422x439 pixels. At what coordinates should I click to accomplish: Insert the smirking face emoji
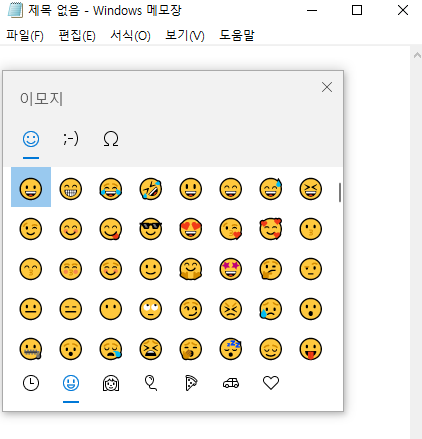pos(191,309)
